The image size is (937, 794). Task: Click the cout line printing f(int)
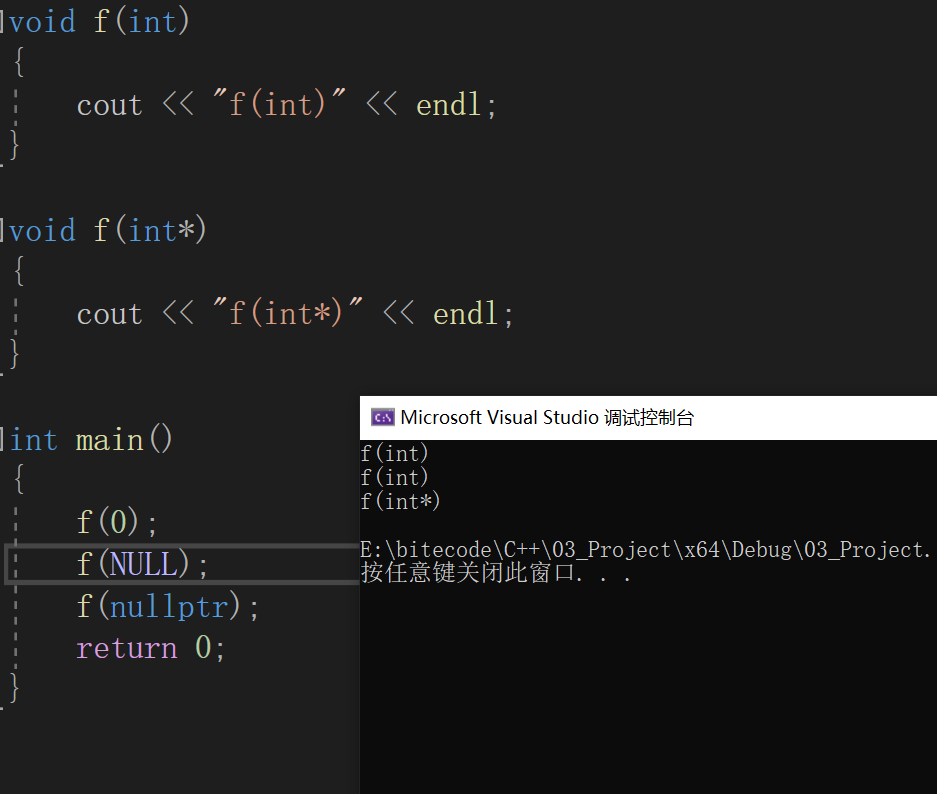285,104
